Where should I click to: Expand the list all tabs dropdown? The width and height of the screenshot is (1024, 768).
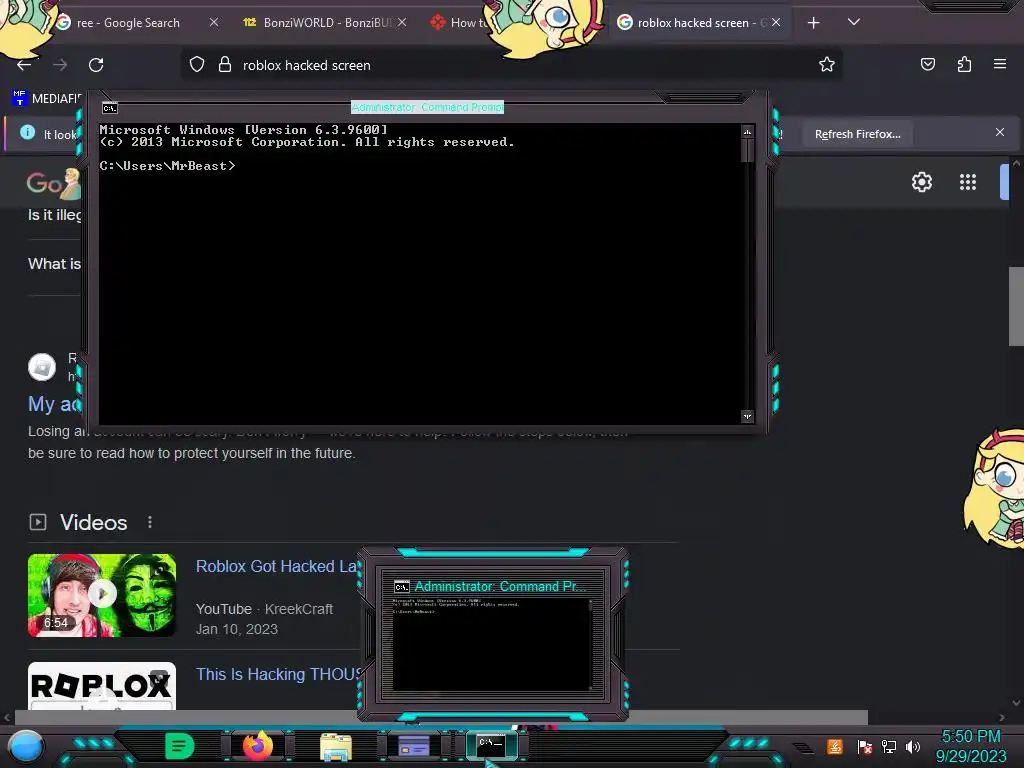click(854, 22)
